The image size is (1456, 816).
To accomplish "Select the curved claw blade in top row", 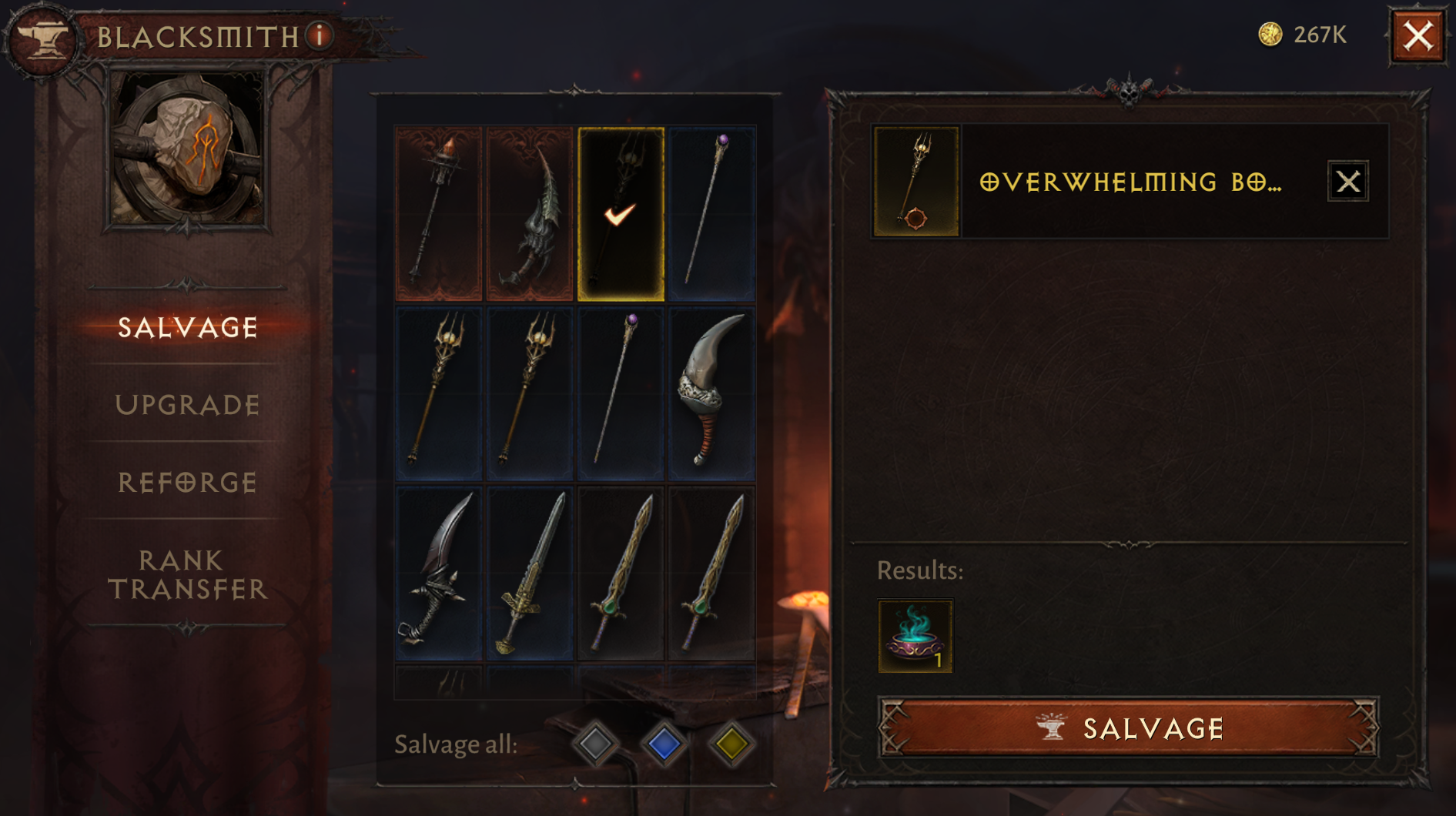I will (530, 213).
